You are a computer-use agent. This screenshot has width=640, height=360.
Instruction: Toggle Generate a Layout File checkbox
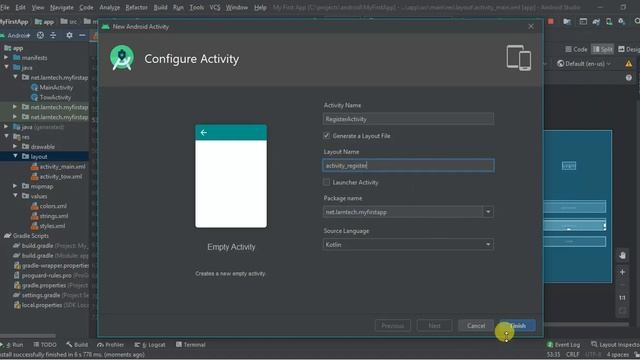point(327,136)
